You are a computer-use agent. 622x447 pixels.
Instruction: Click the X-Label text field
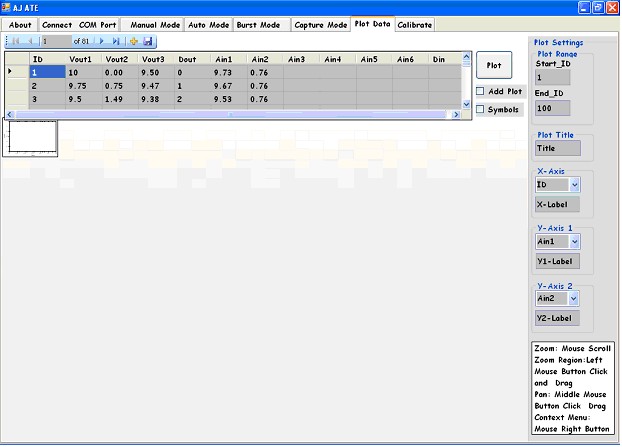(x=557, y=204)
